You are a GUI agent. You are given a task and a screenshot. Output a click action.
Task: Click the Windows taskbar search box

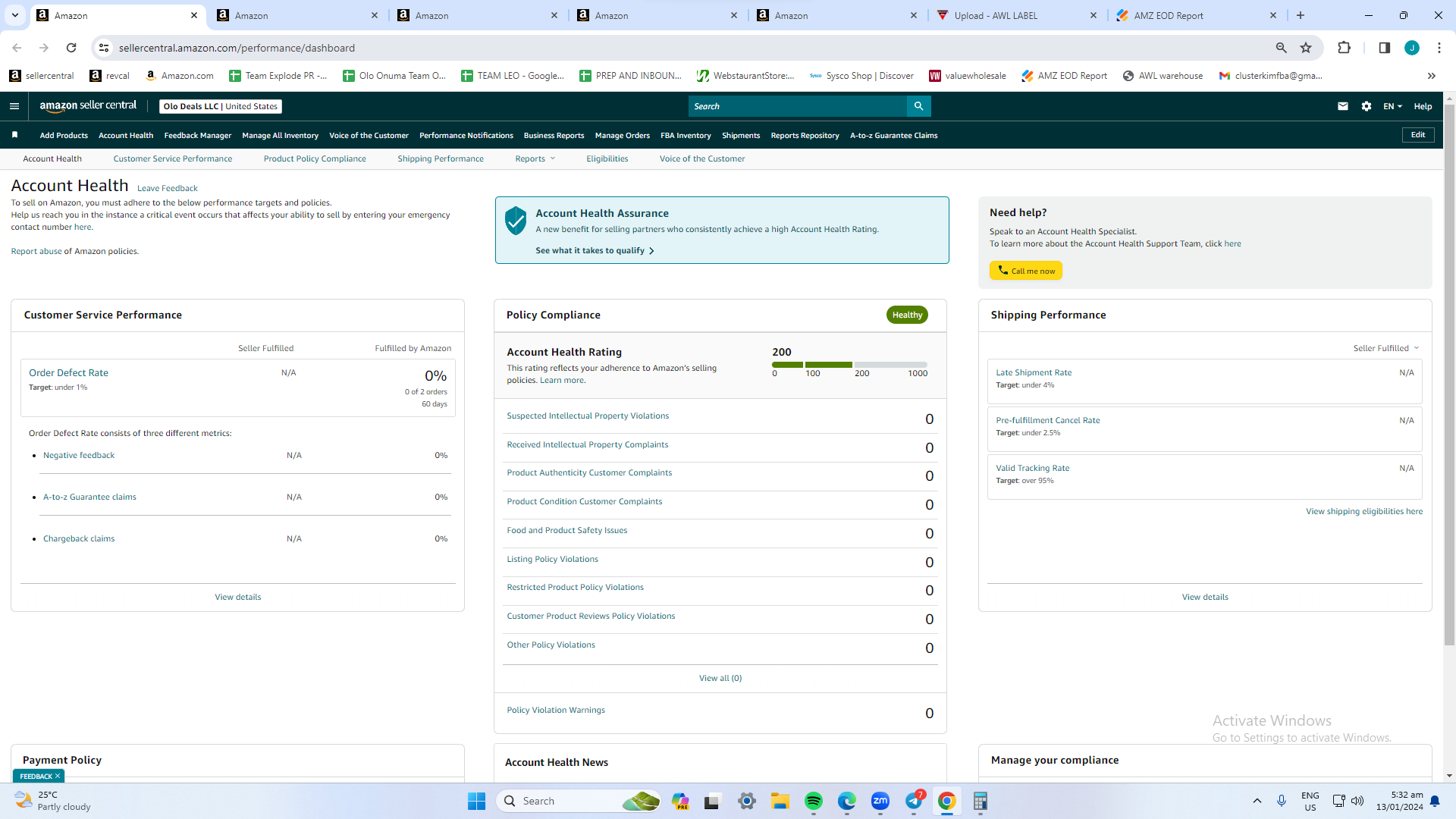point(579,801)
